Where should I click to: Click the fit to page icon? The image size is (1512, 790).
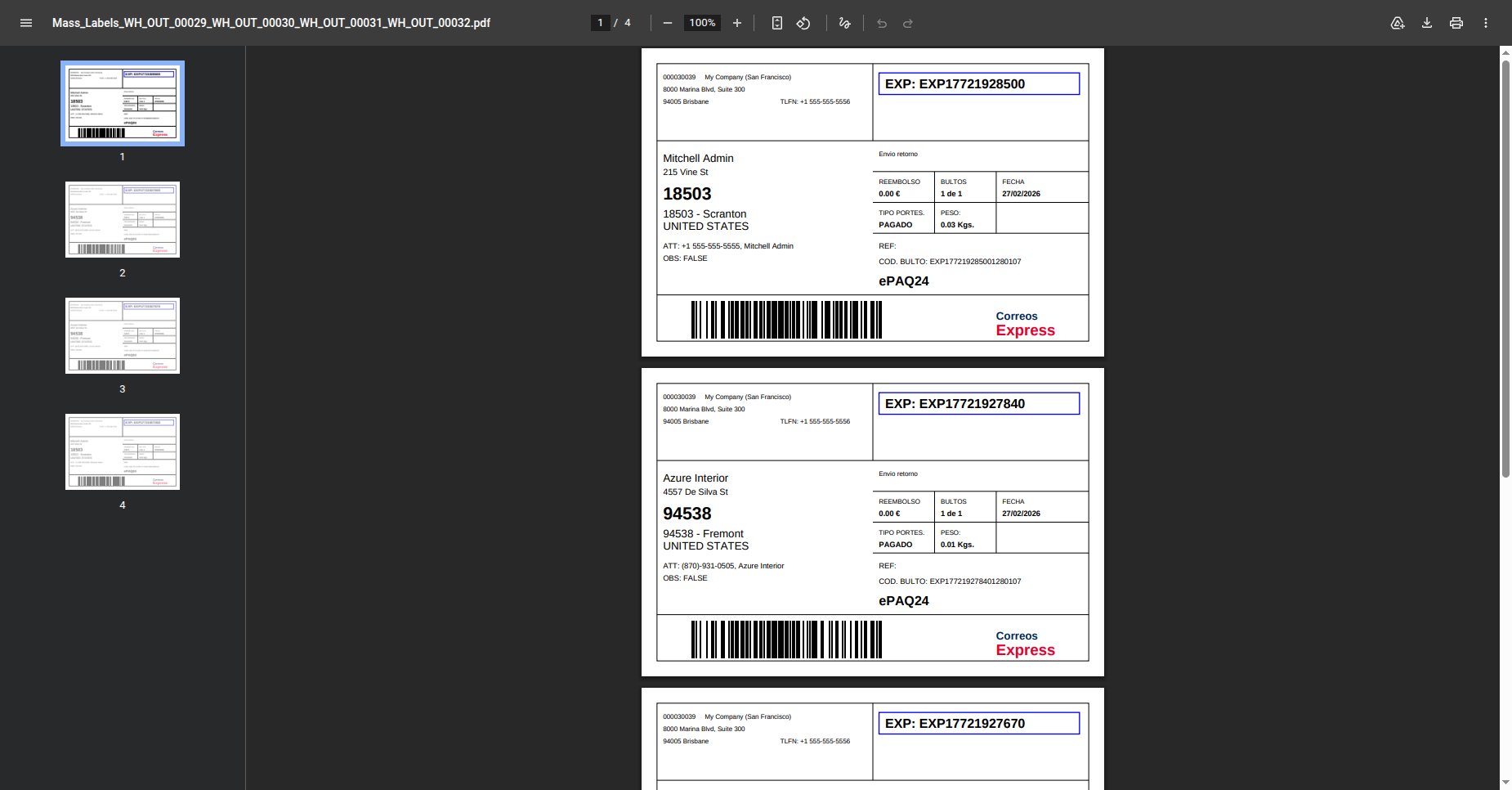tap(777, 23)
